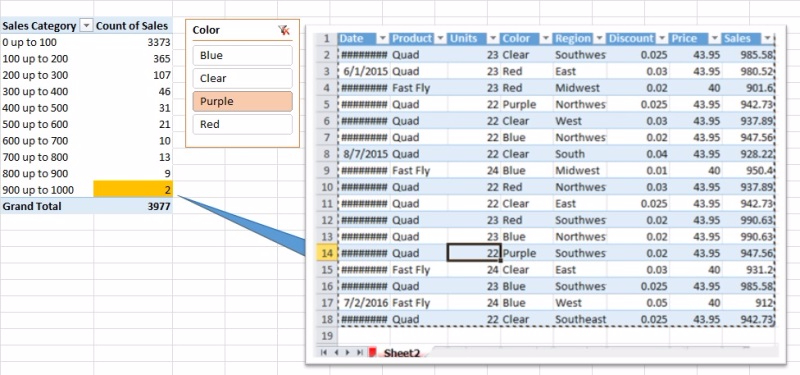Open the Sales column filter dropdown

point(767,39)
